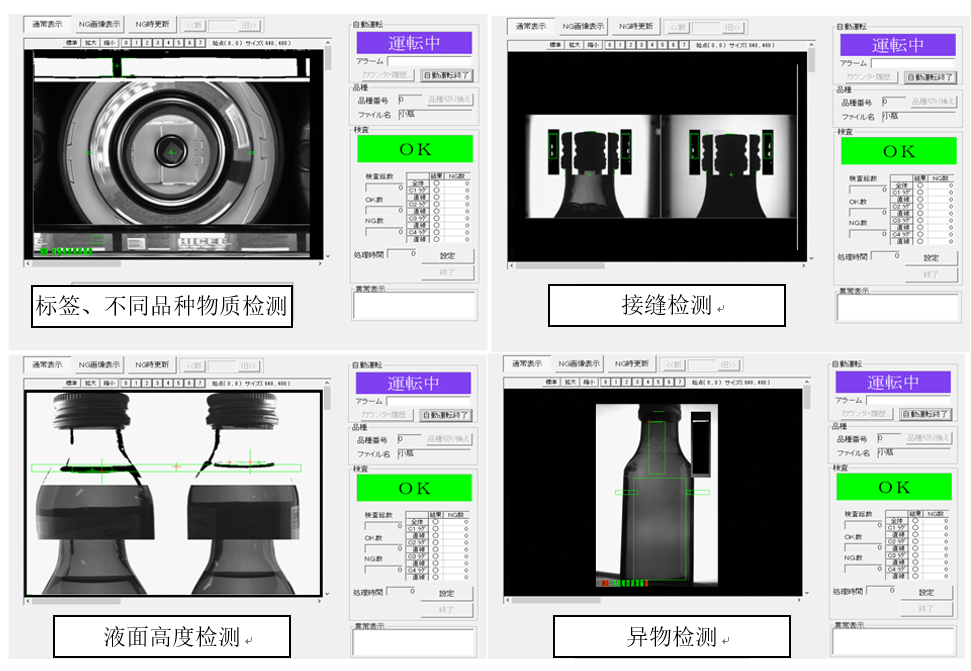The height and width of the screenshot is (671, 971).
Task: Select NG画像表示 tab in the 异物检测 panel
Action: pos(579,364)
